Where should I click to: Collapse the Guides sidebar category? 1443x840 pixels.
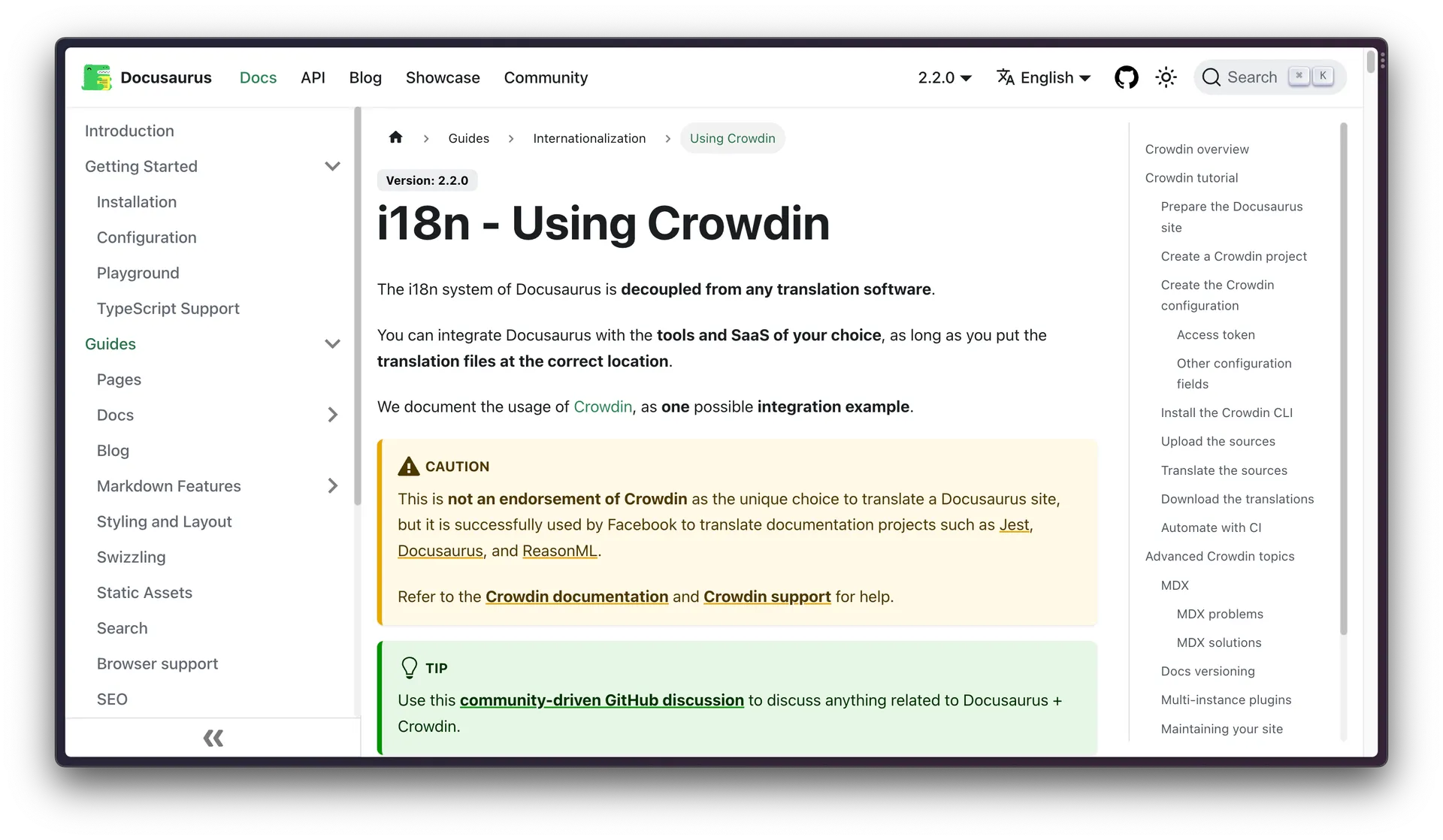(332, 344)
